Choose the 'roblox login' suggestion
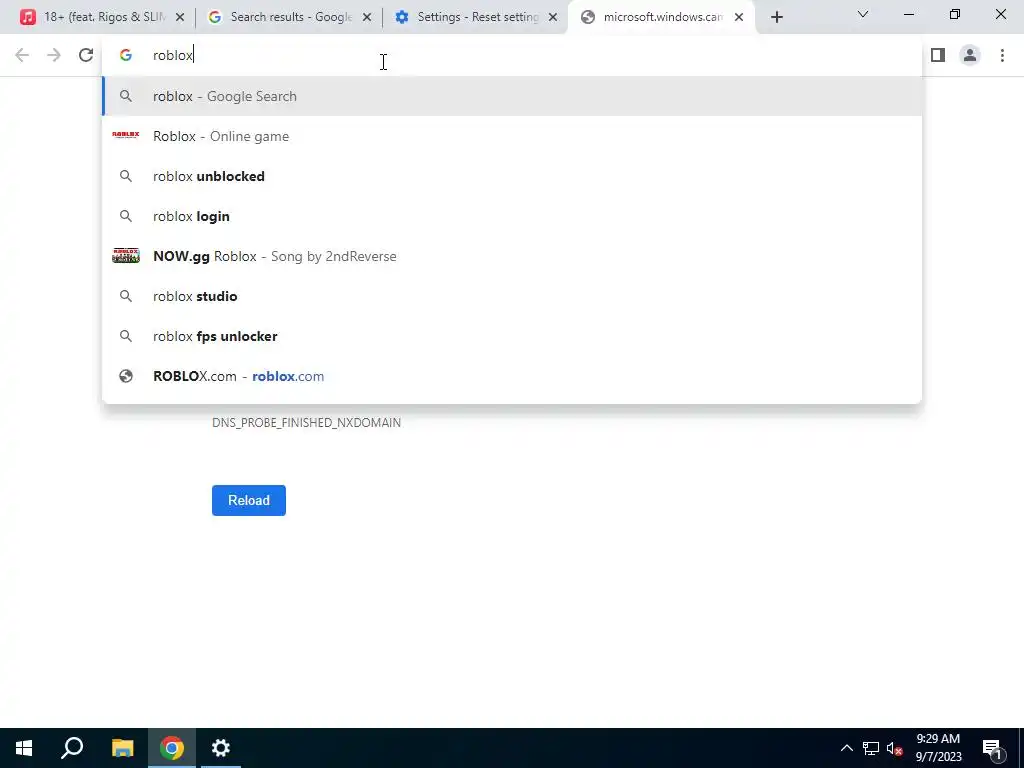The image size is (1024, 768). coord(512,216)
